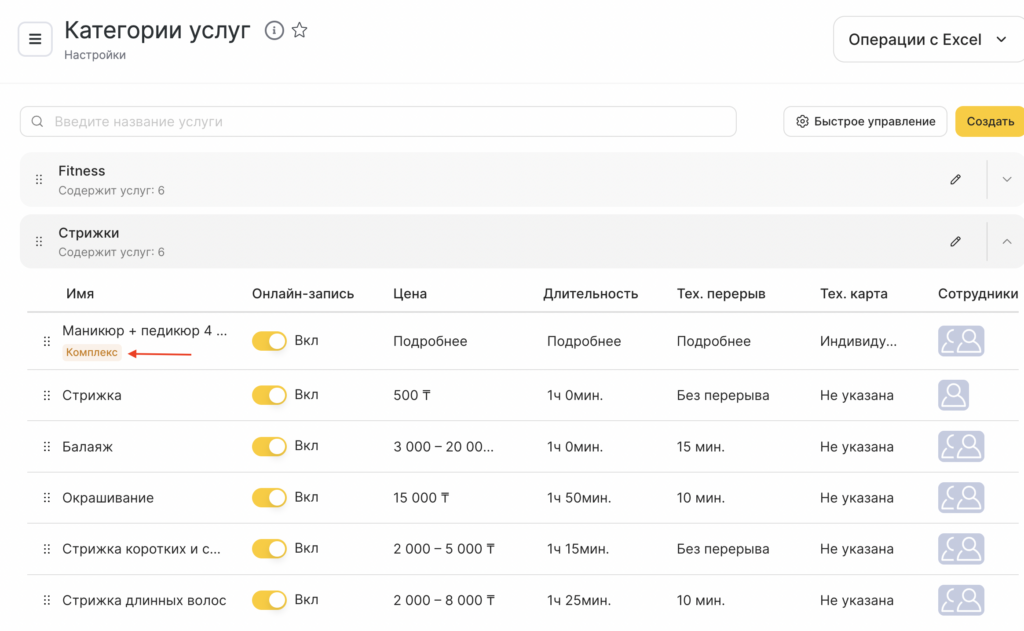Collapse the Стрижки category chevron

point(1006,242)
